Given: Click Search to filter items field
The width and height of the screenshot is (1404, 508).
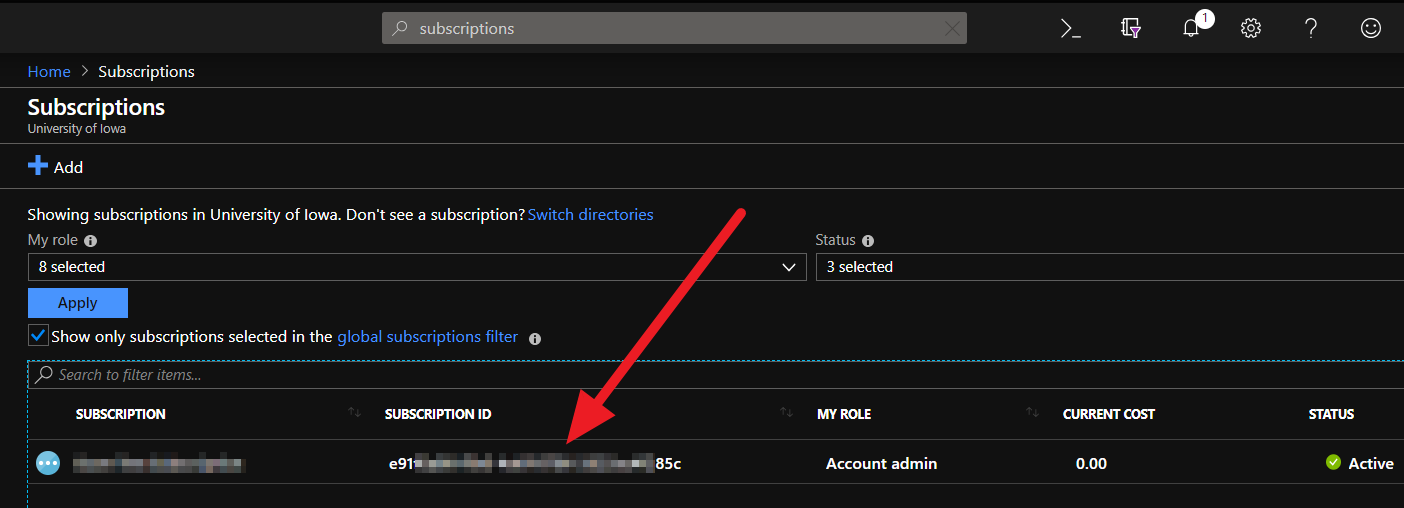Looking at the screenshot, I should point(716,375).
